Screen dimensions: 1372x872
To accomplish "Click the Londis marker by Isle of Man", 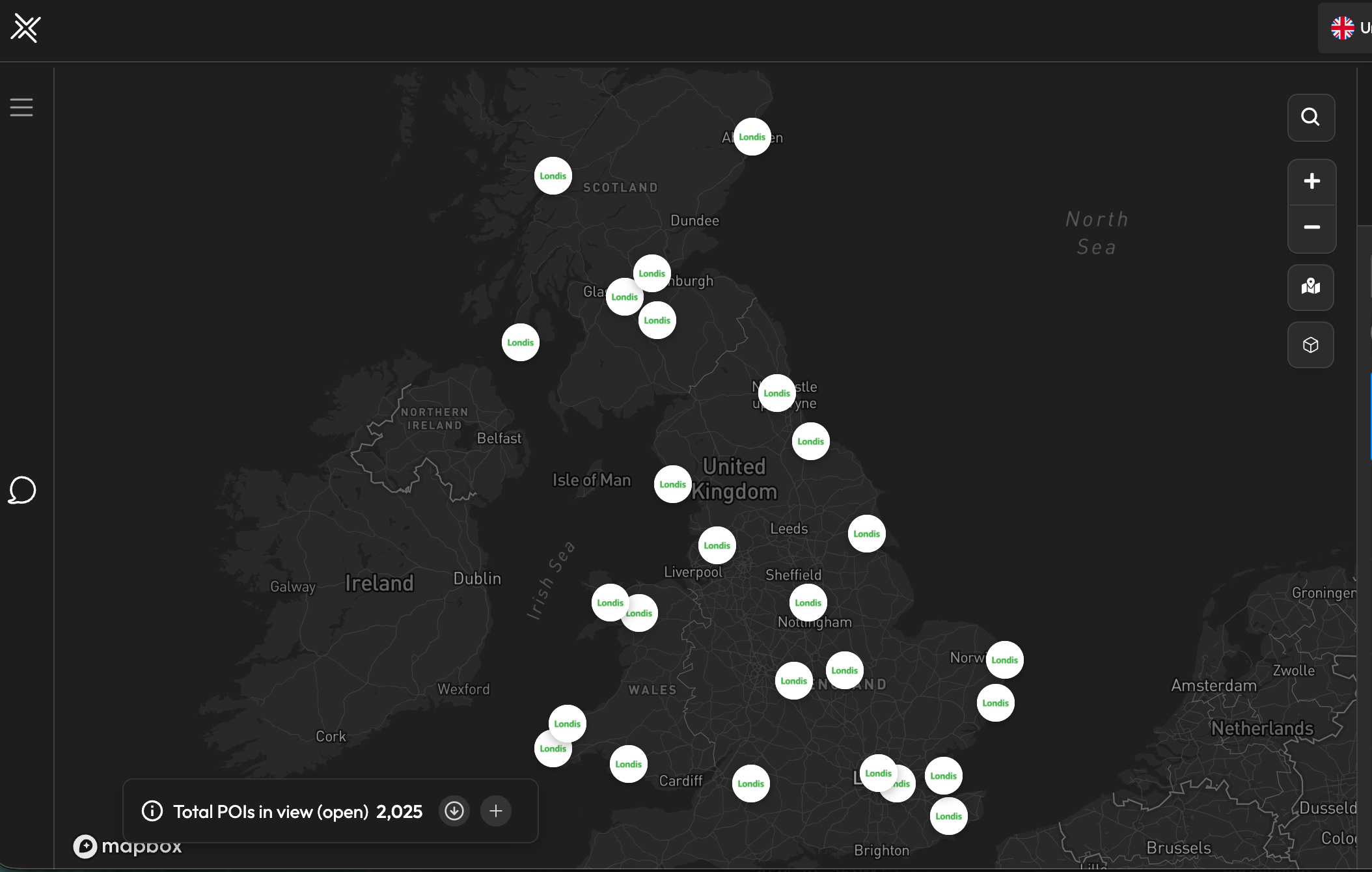I will tap(672, 484).
